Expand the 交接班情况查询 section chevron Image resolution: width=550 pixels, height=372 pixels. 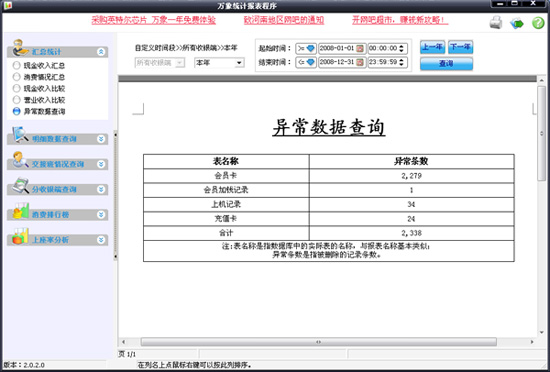[x=101, y=164]
